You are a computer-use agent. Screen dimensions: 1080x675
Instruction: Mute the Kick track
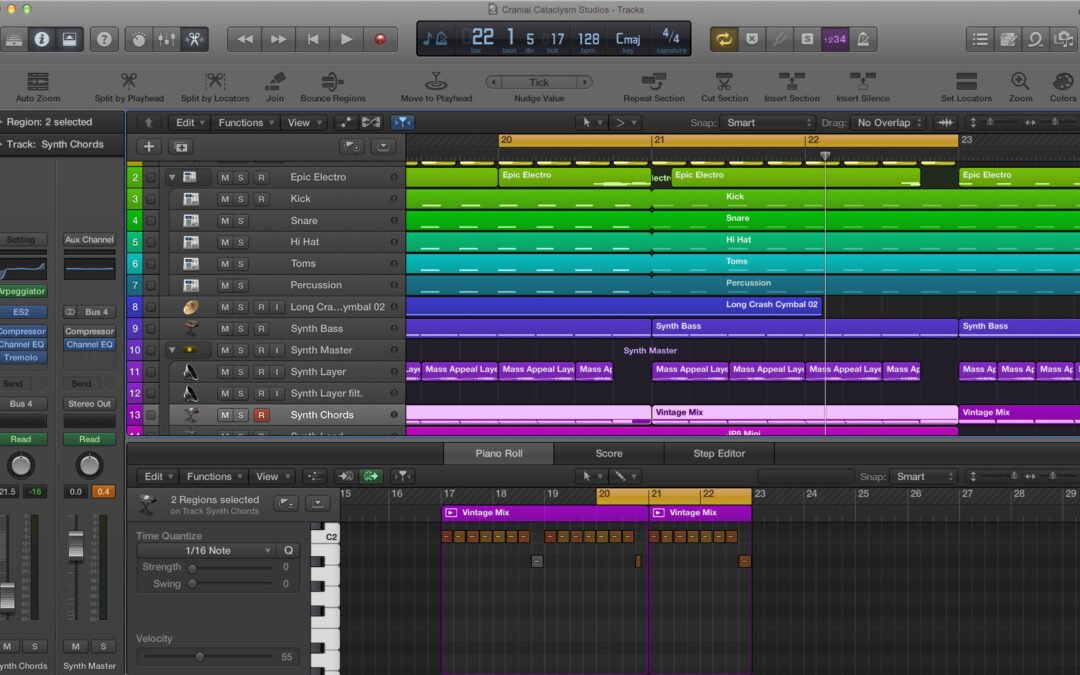(x=225, y=199)
